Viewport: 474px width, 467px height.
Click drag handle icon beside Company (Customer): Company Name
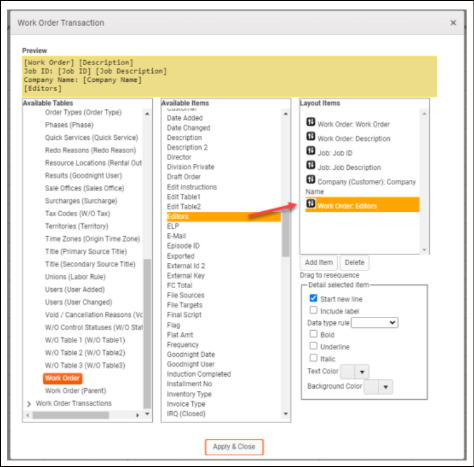click(x=310, y=179)
